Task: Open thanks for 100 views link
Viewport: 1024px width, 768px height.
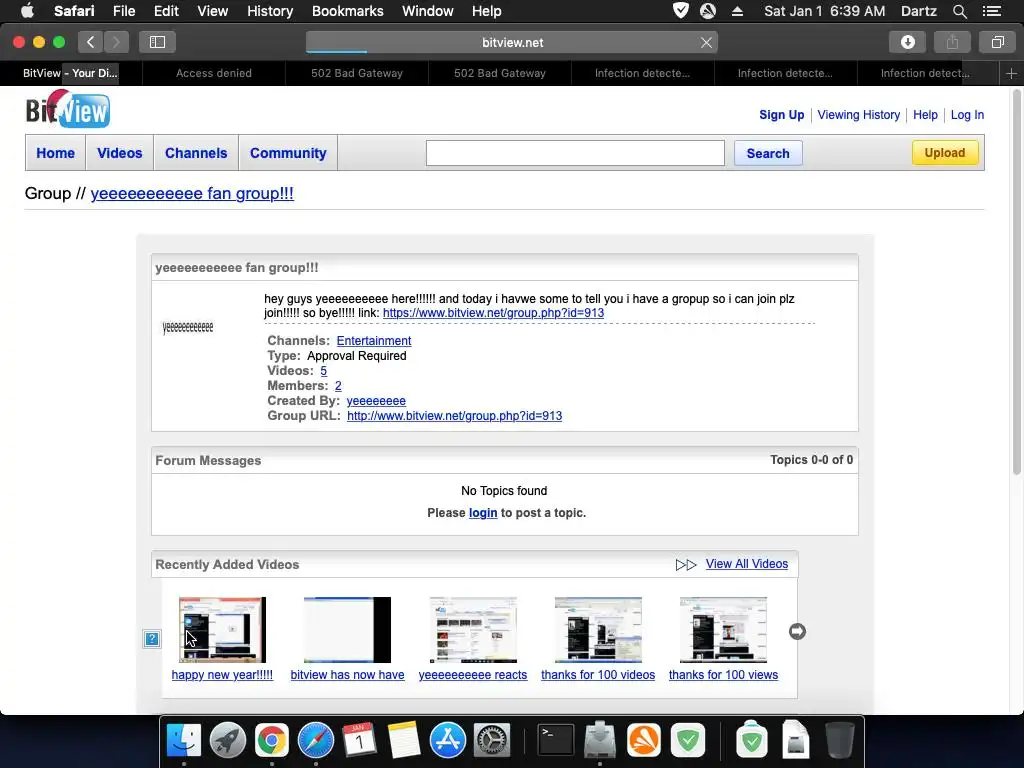Action: point(723,675)
